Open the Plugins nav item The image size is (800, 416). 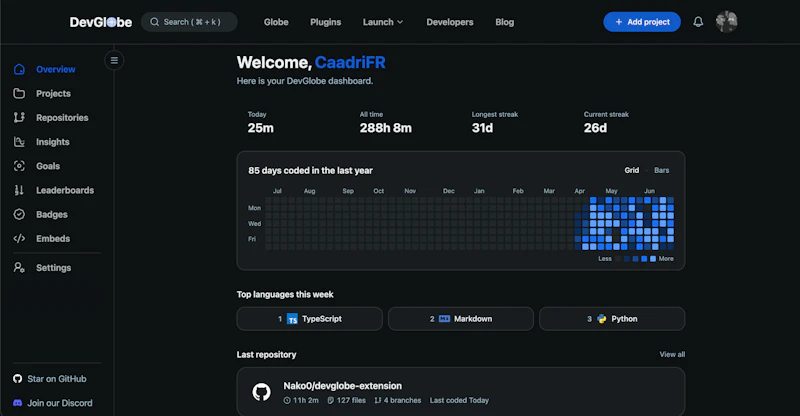click(x=326, y=22)
